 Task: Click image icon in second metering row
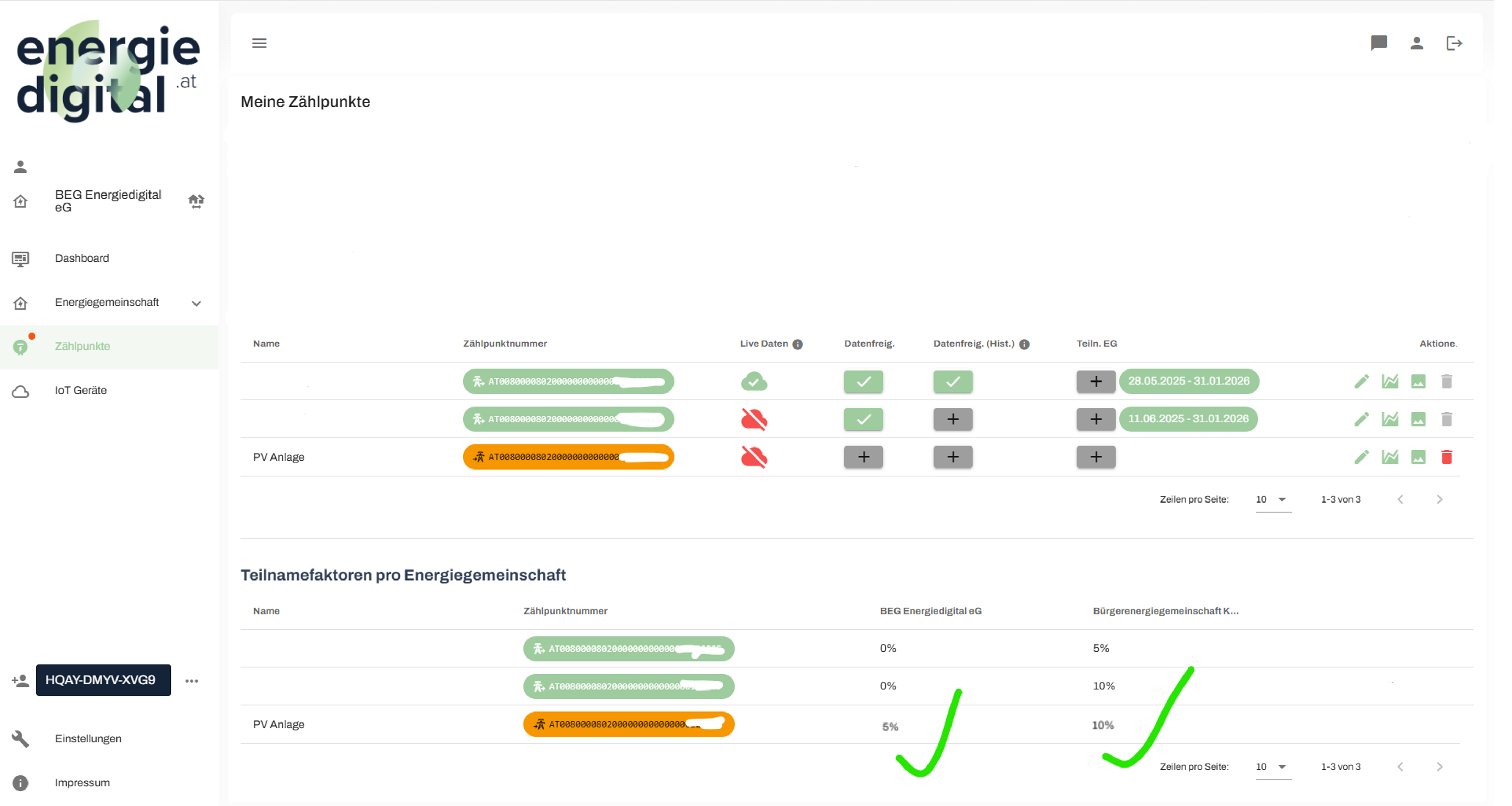(1418, 419)
